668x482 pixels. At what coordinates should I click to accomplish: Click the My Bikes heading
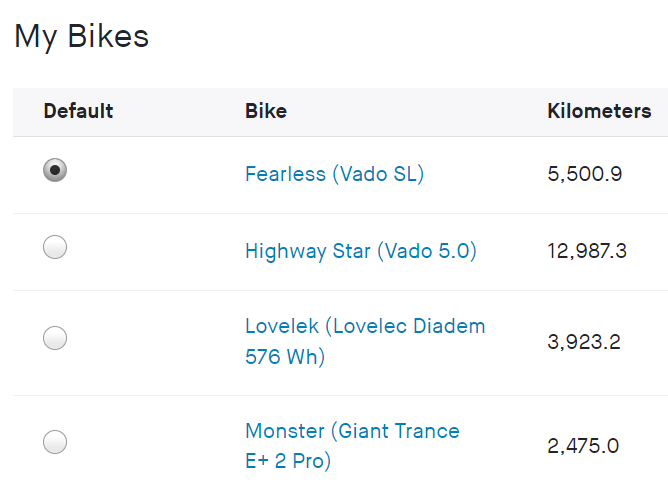[81, 37]
